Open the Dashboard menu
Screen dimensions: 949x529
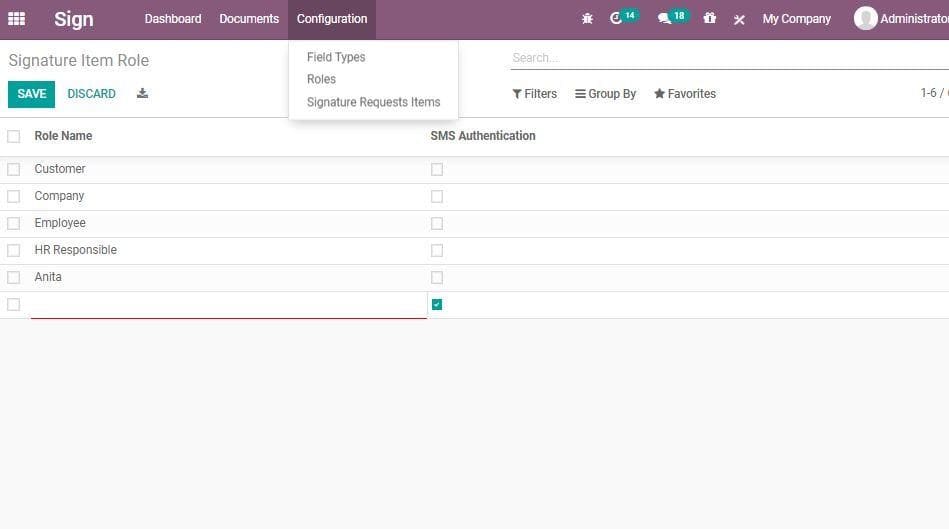(x=172, y=19)
